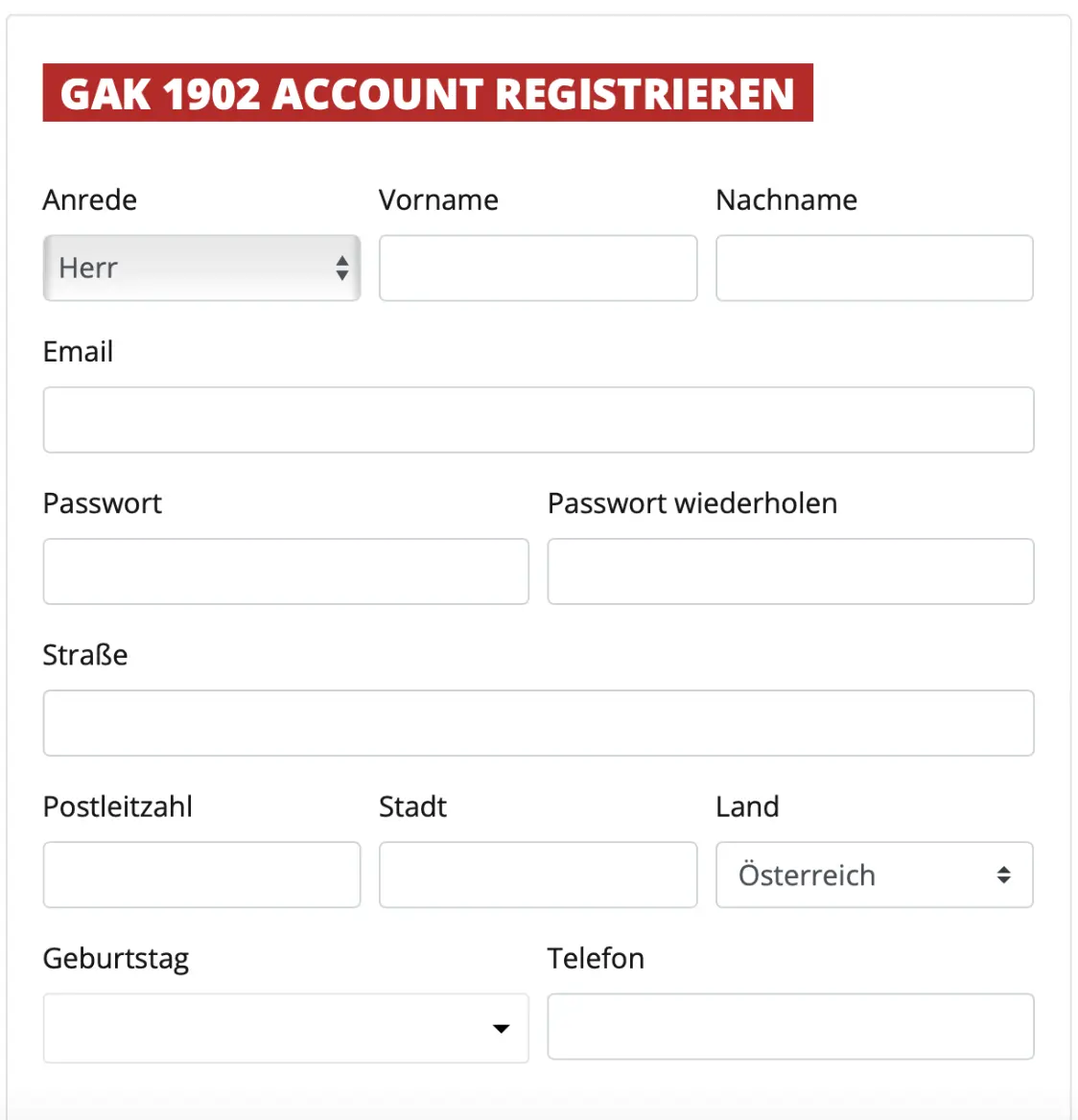Focus the Stadt text field
Viewport: 1078px width, 1120px height.
click(x=537, y=875)
